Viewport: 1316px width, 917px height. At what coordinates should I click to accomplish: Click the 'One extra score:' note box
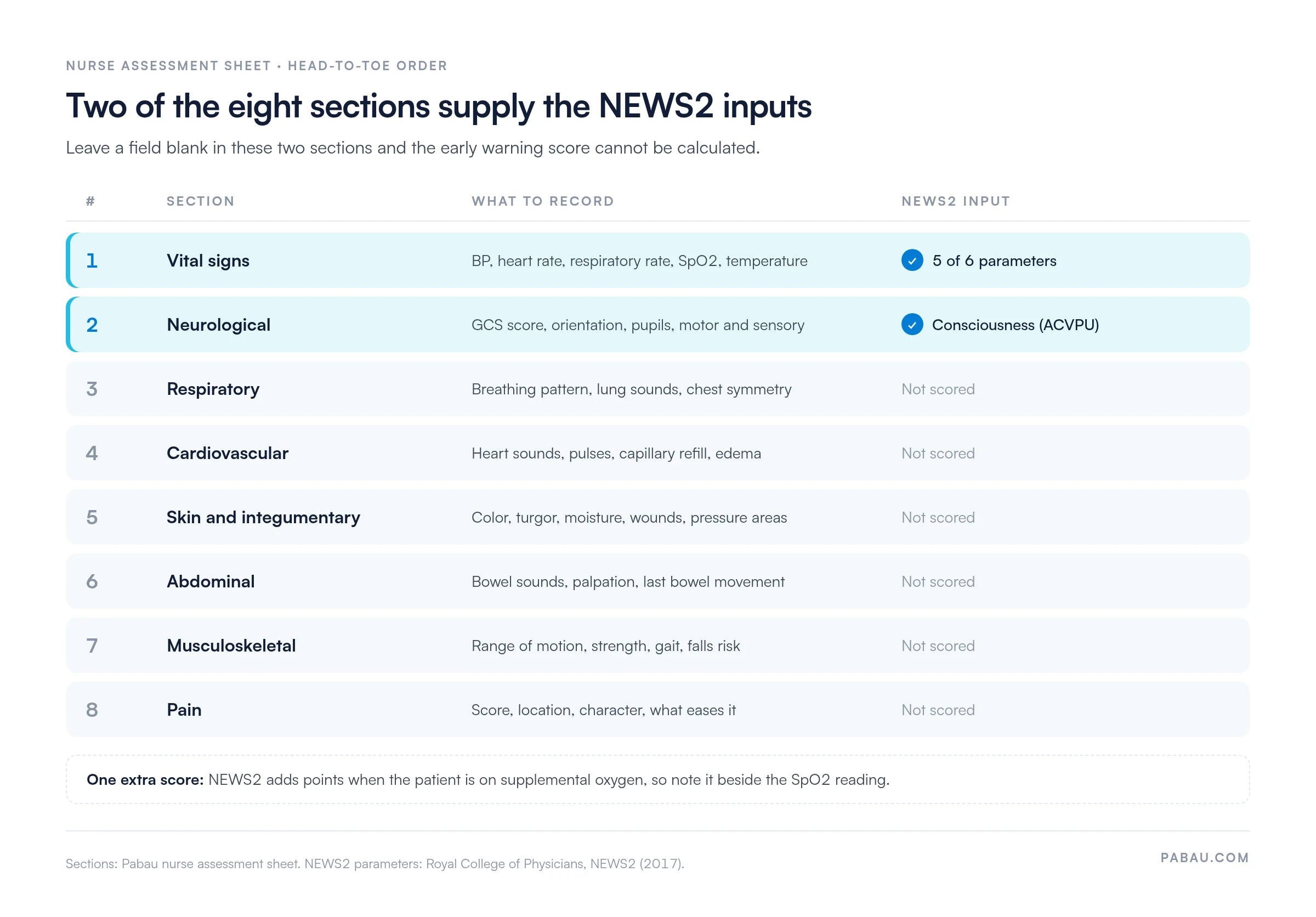click(658, 779)
